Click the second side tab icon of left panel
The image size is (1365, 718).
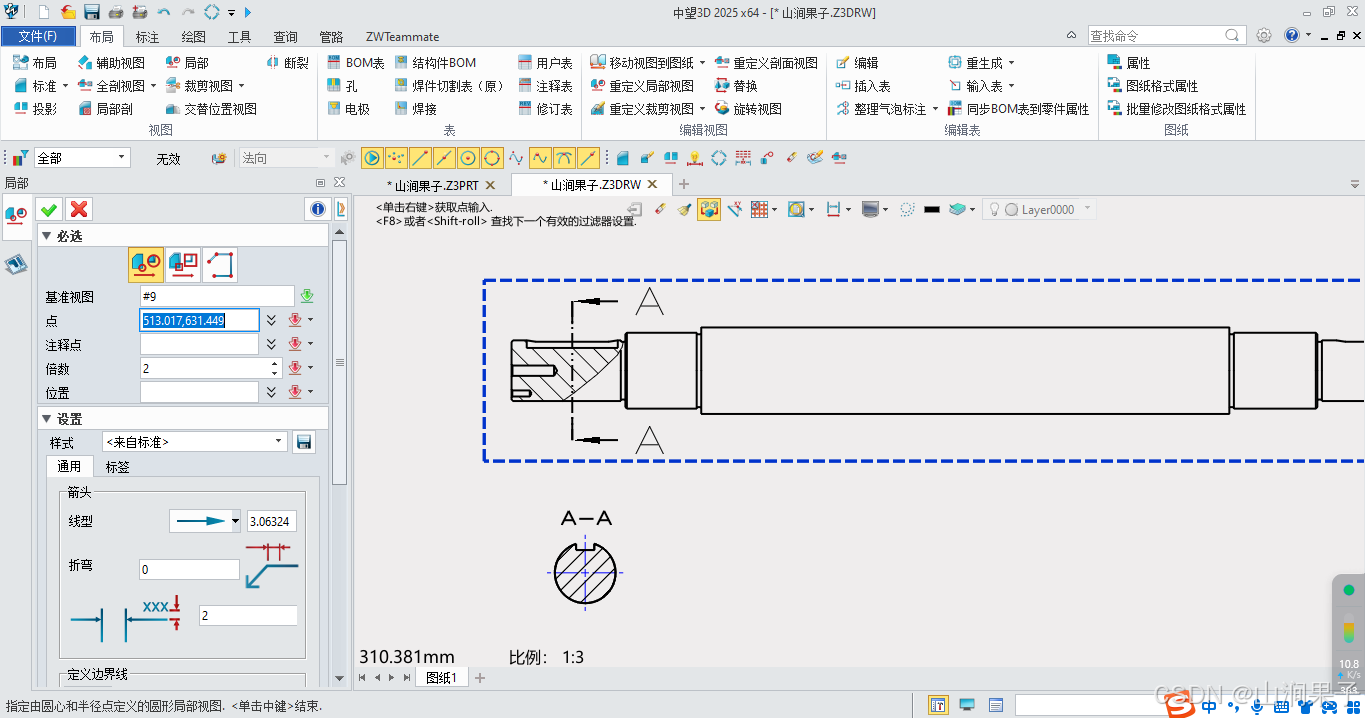coord(16,264)
